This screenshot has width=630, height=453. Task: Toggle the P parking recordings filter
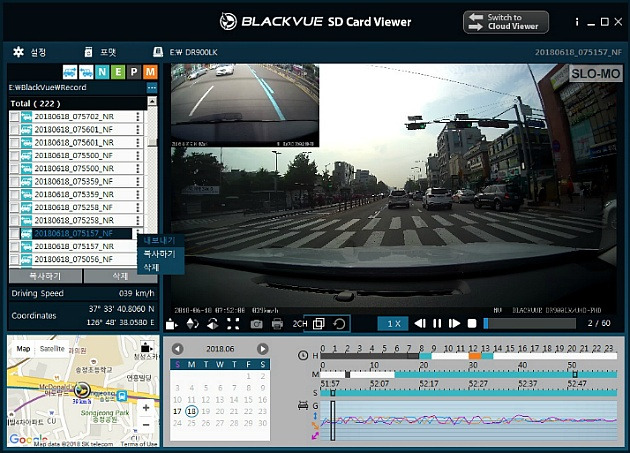[x=134, y=72]
